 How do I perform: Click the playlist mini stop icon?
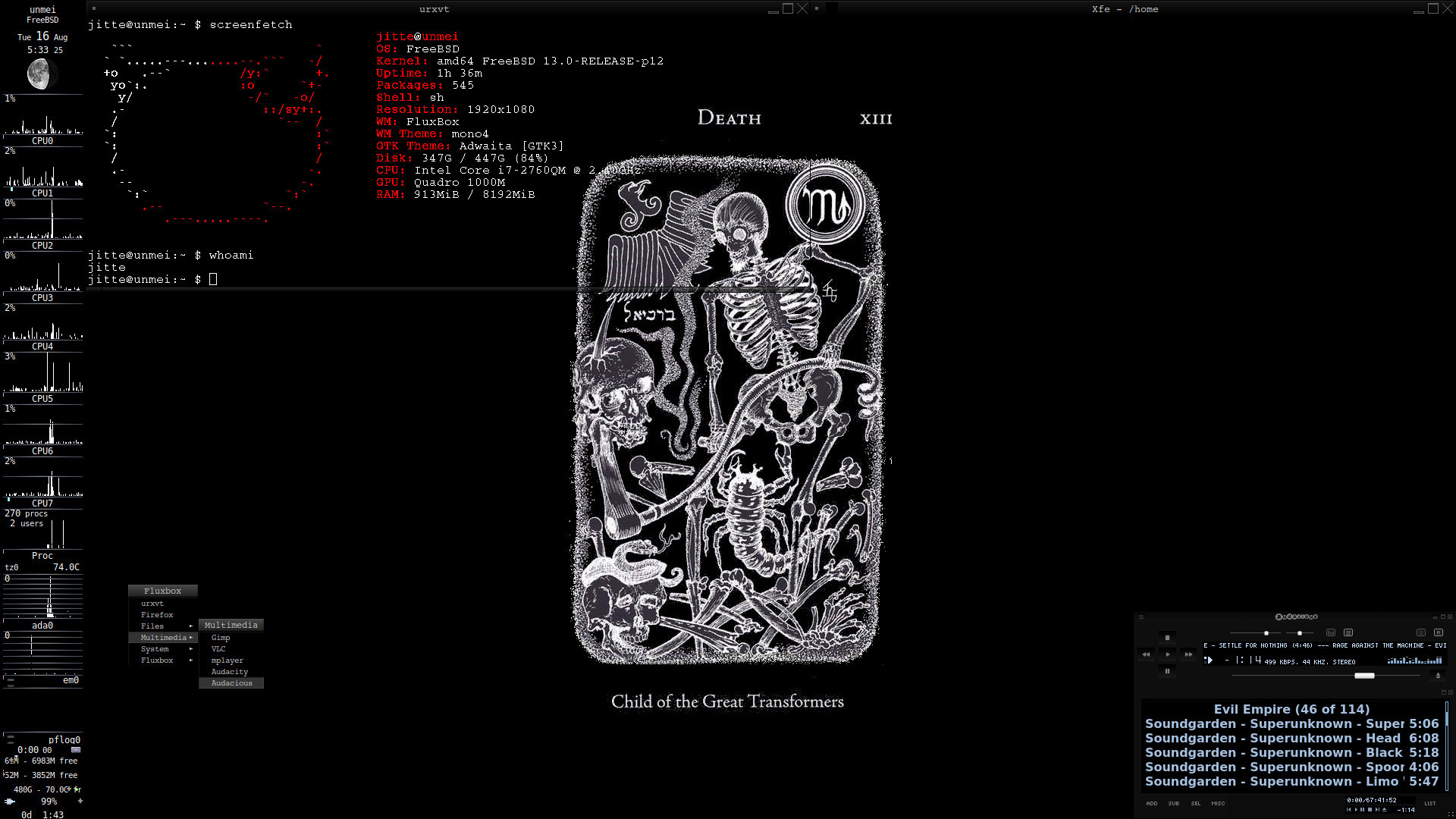pyautogui.click(x=1370, y=809)
